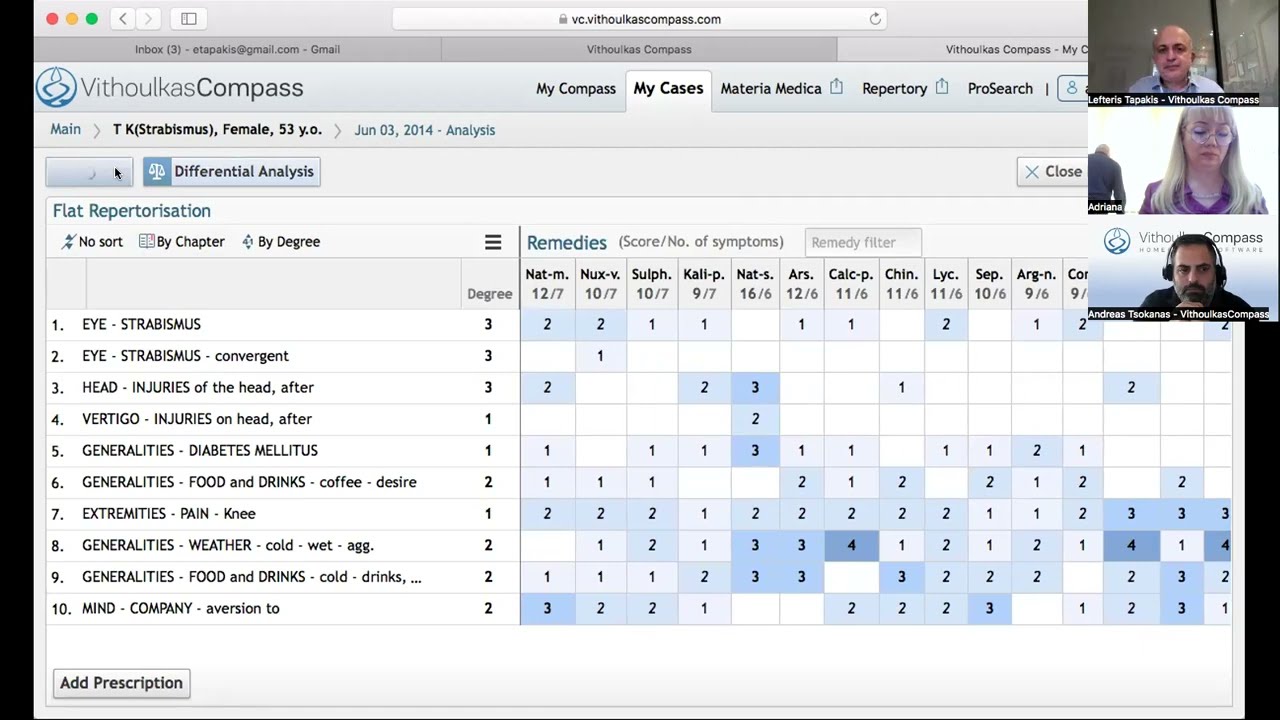
Task: Click the Close X icon
Action: [x=1032, y=172]
